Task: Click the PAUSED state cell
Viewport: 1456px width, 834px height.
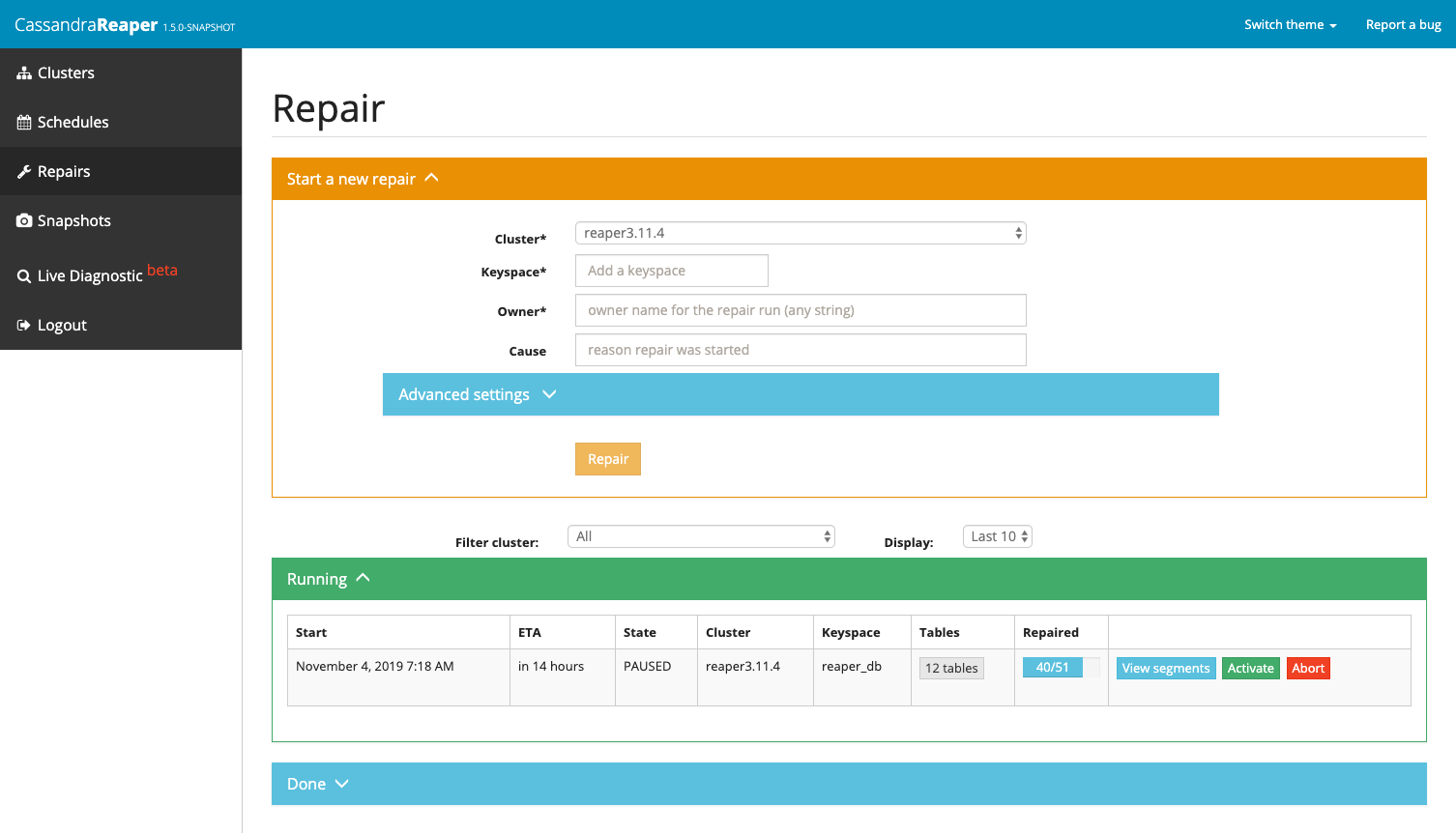Action: tap(656, 676)
